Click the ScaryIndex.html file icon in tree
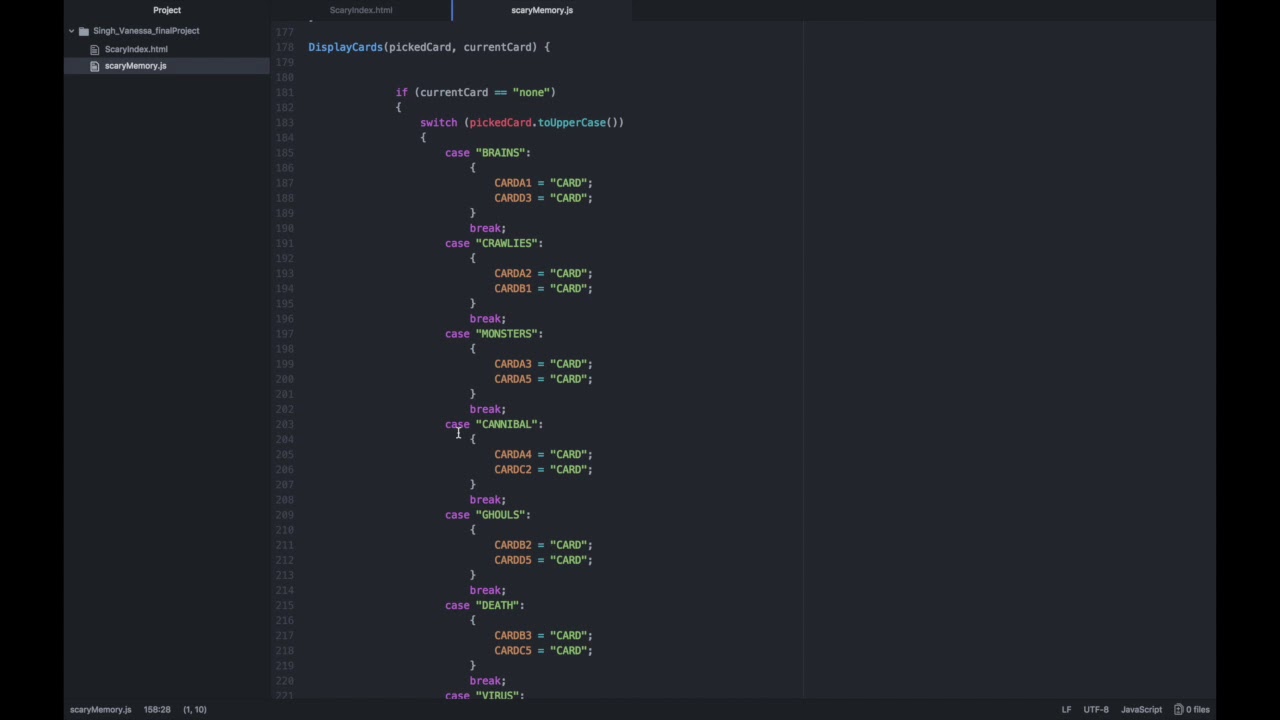This screenshot has width=1280, height=720. click(x=95, y=49)
